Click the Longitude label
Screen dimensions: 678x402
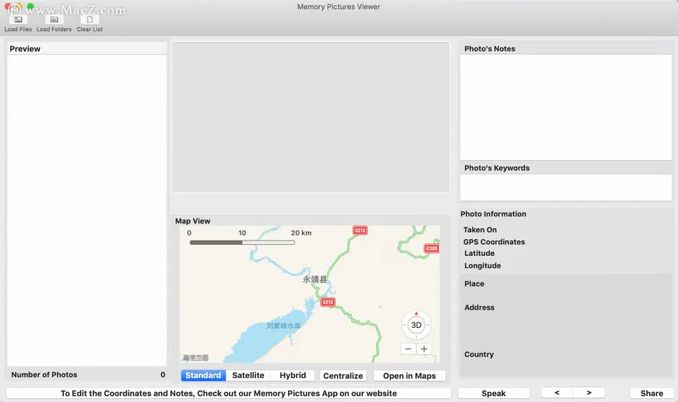click(x=483, y=266)
